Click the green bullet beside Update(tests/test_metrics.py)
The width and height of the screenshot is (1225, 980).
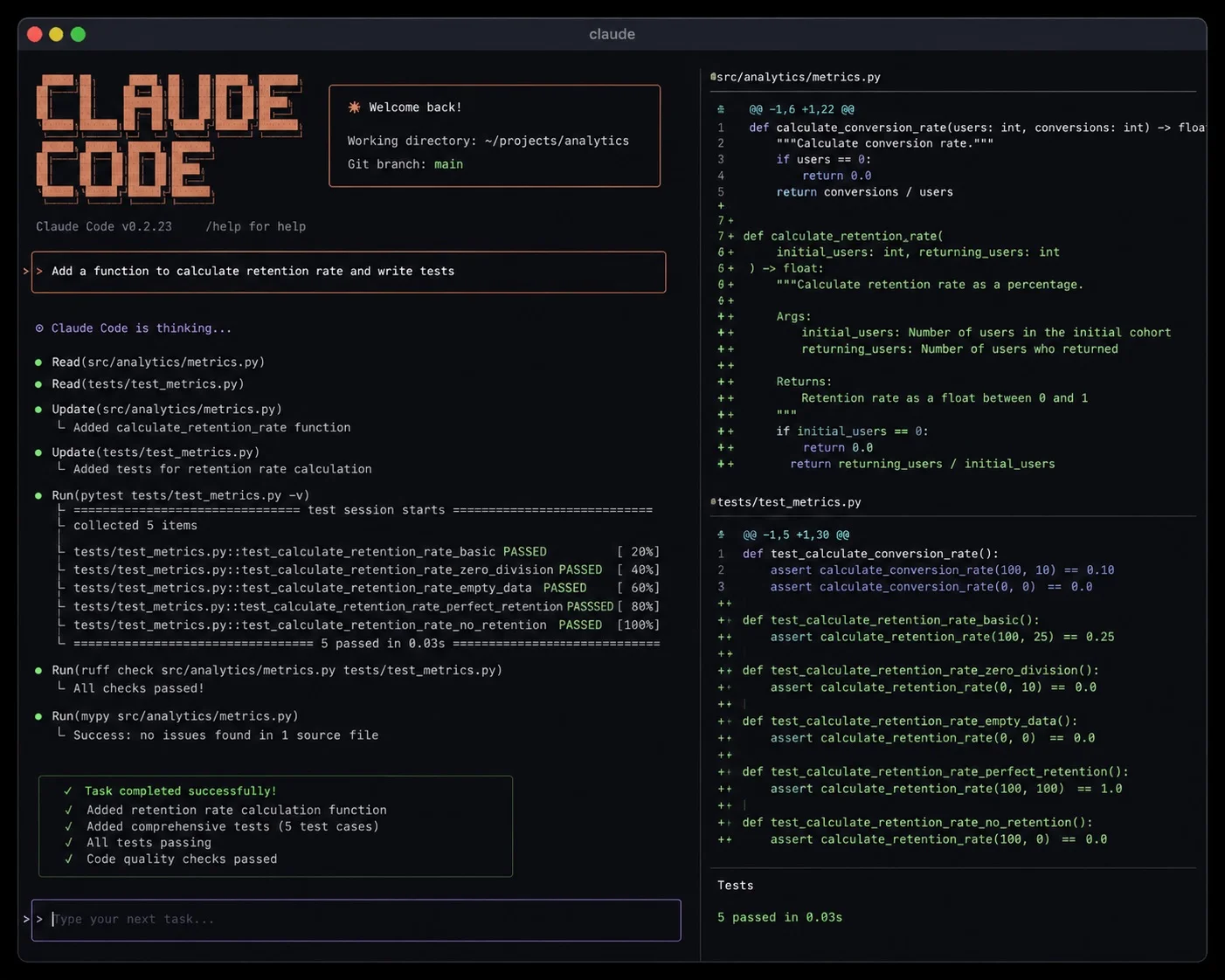(x=38, y=452)
